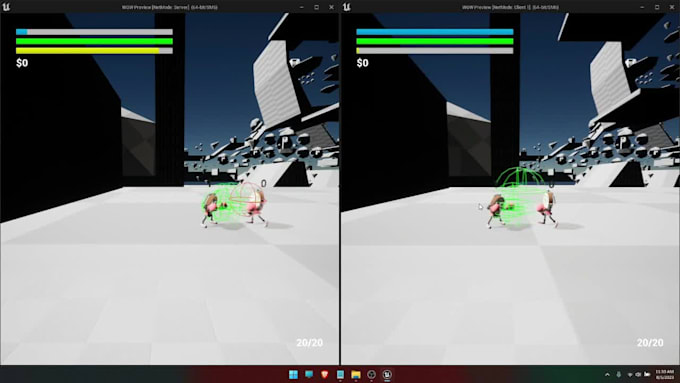
Task: Maximize the Server preview window
Action: [x=317, y=7]
